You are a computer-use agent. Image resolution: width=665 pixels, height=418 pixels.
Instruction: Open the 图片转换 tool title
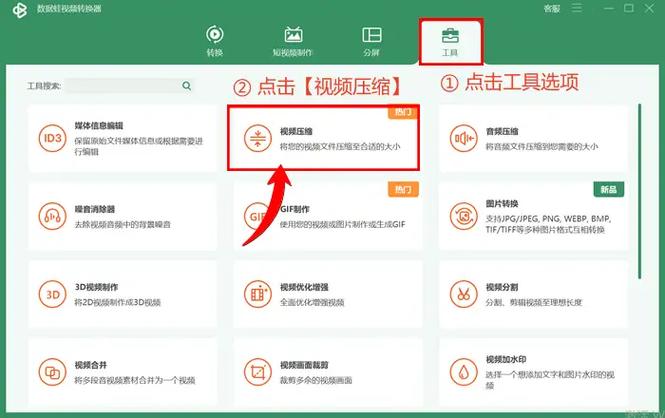(x=502, y=203)
